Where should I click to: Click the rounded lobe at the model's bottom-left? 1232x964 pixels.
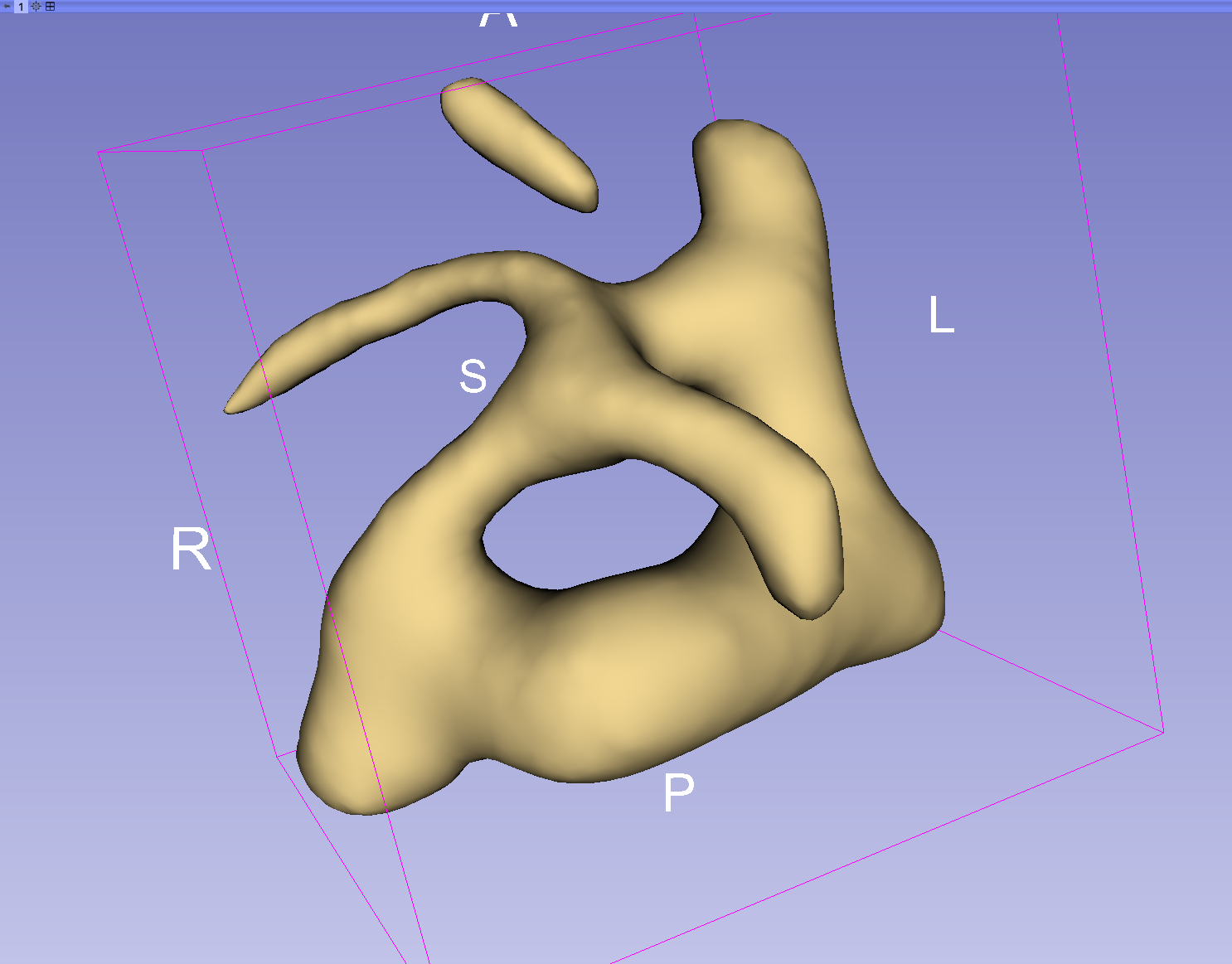348,763
